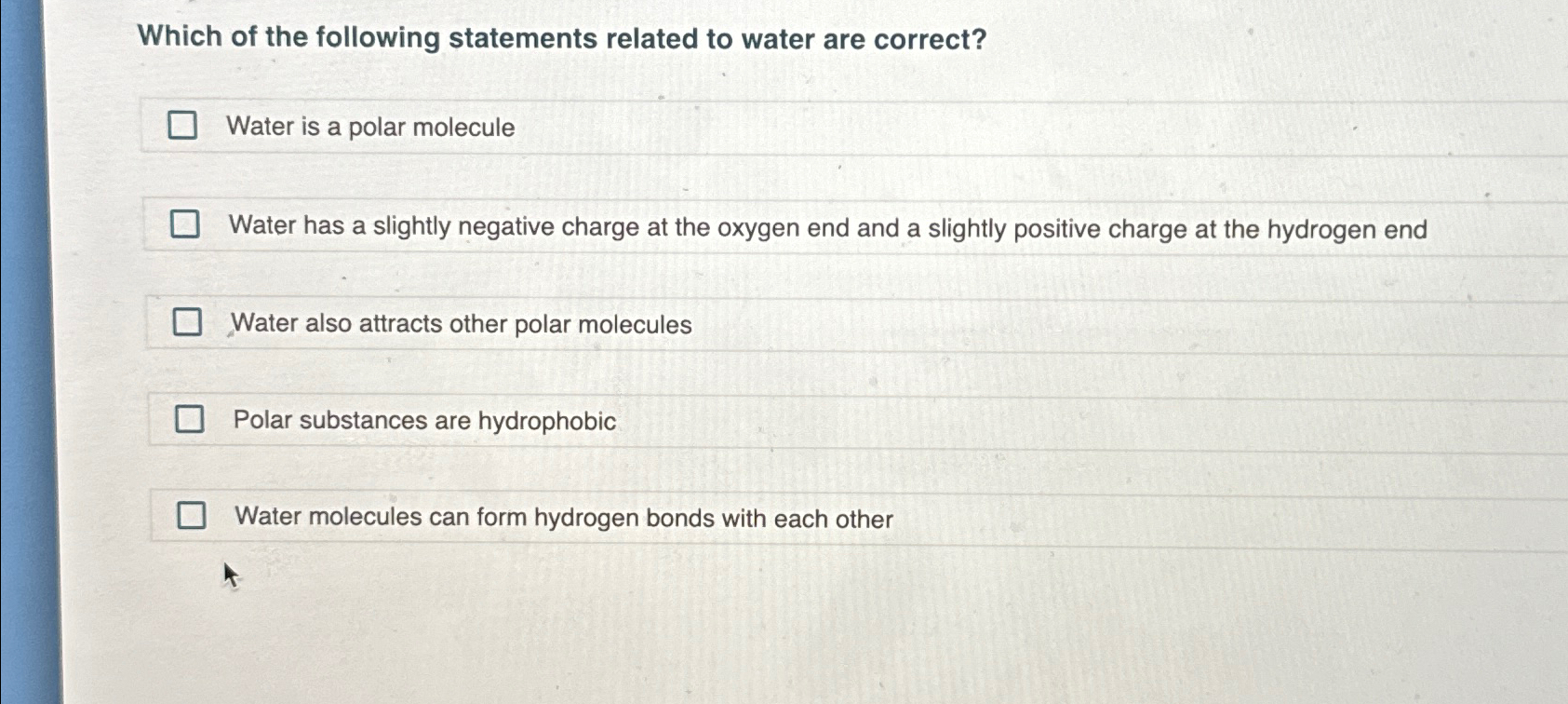
Task: Select the answer 'Water is a polar molecule'
Action: point(370,129)
